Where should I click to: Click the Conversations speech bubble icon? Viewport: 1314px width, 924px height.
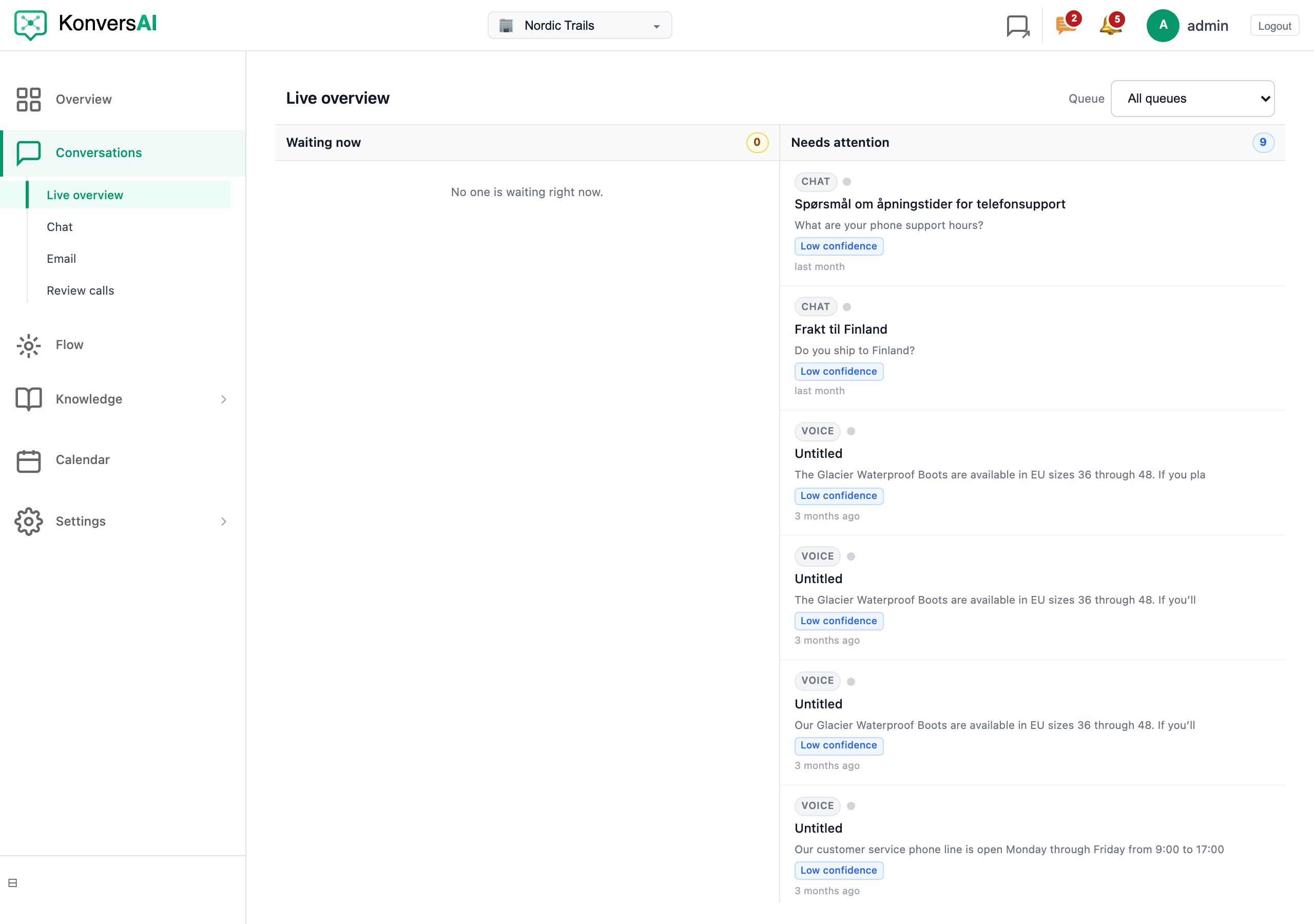29,153
